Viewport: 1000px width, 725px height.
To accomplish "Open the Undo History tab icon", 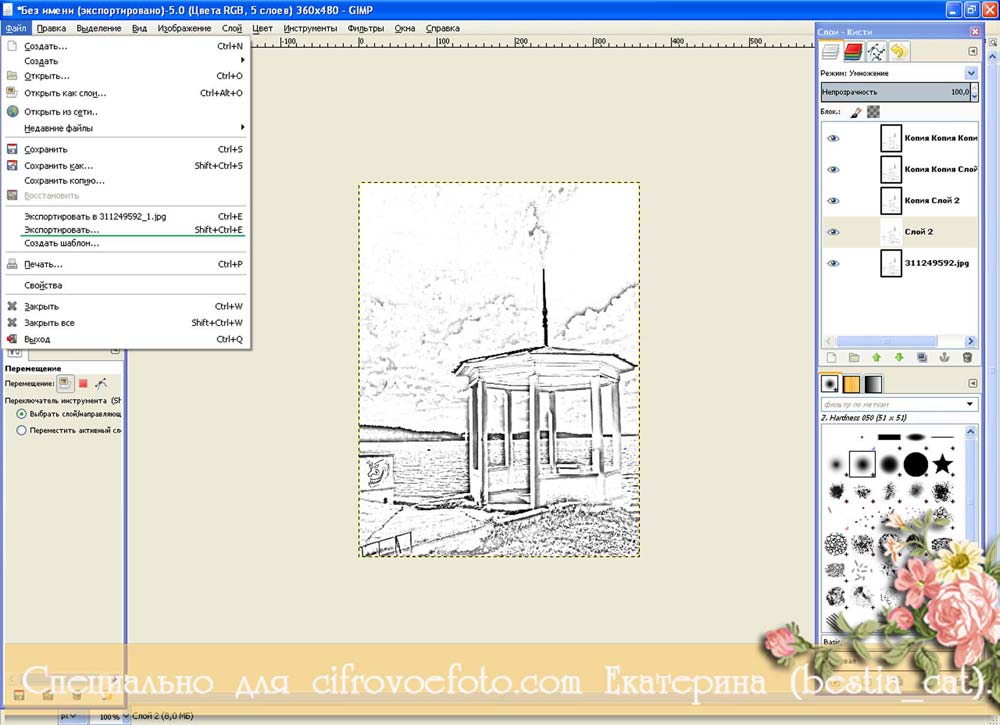I will (x=899, y=51).
